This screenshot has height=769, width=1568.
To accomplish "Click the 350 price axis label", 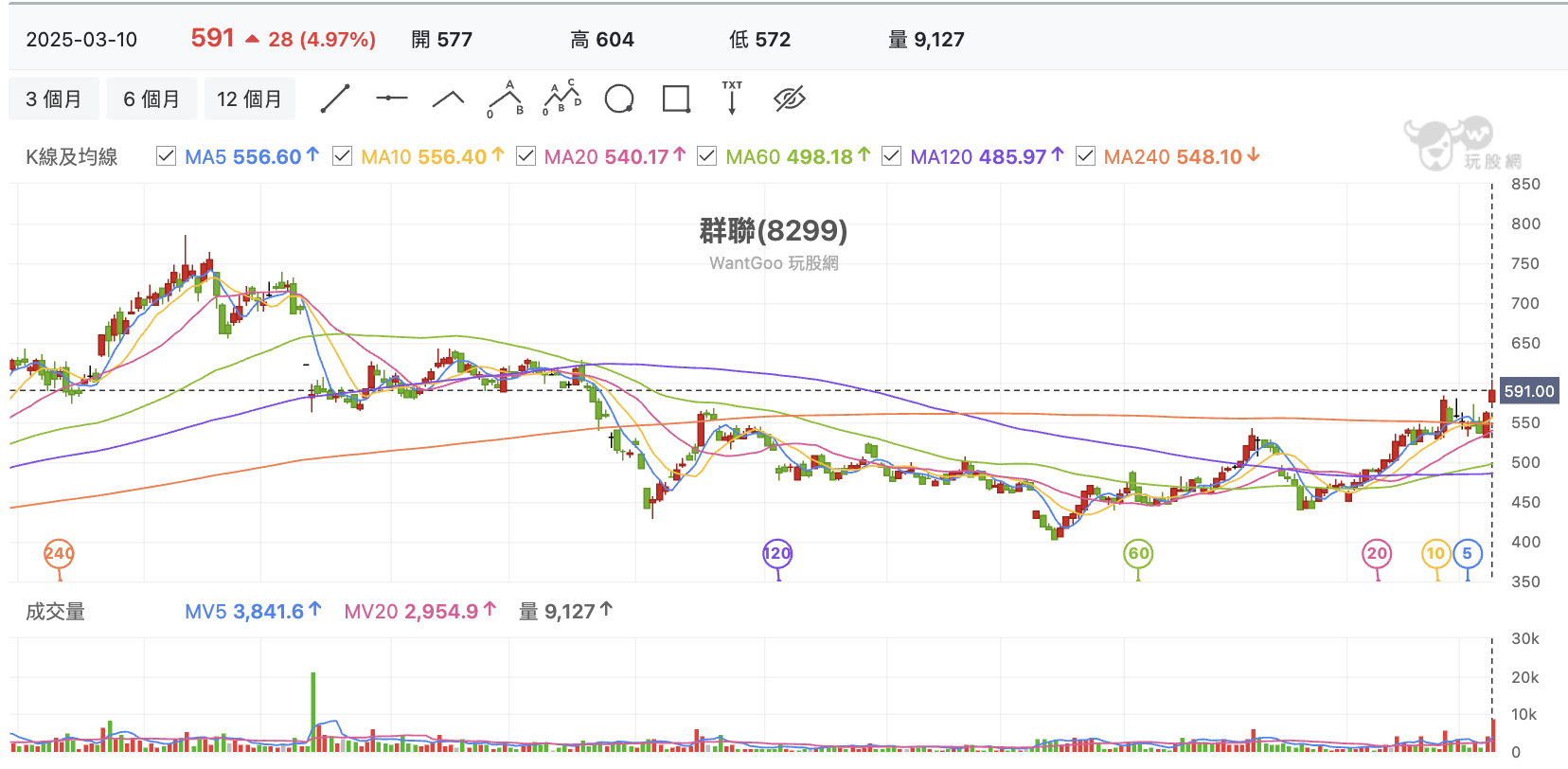I will (x=1525, y=581).
